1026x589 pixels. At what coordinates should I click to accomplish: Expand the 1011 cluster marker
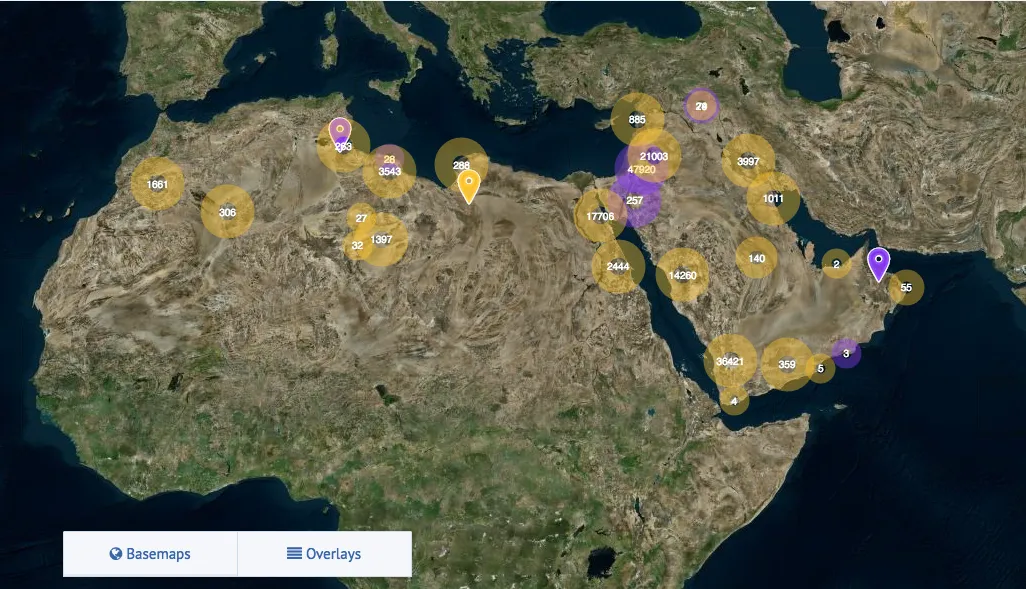click(773, 198)
